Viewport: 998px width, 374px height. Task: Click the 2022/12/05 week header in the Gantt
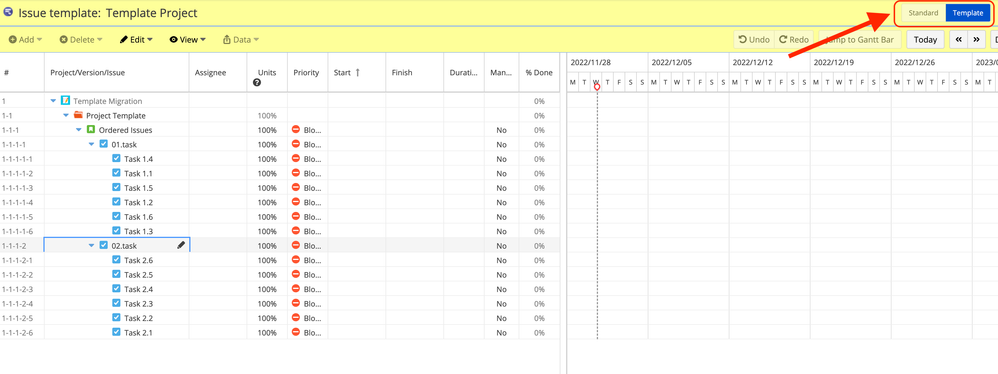(671, 62)
